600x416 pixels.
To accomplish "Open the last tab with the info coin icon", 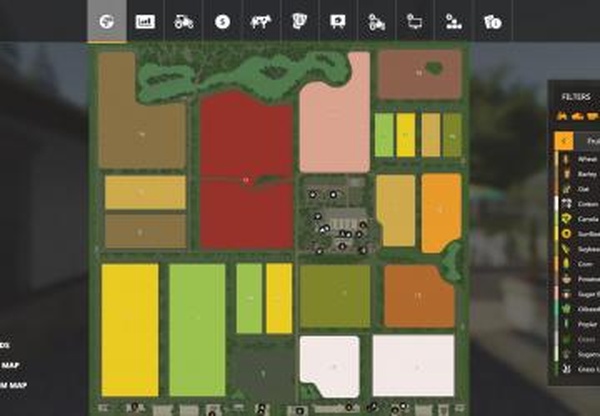I will pos(492,21).
